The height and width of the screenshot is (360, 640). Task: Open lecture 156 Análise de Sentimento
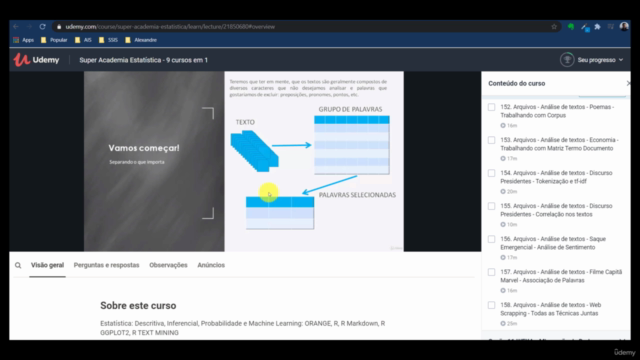(x=553, y=243)
